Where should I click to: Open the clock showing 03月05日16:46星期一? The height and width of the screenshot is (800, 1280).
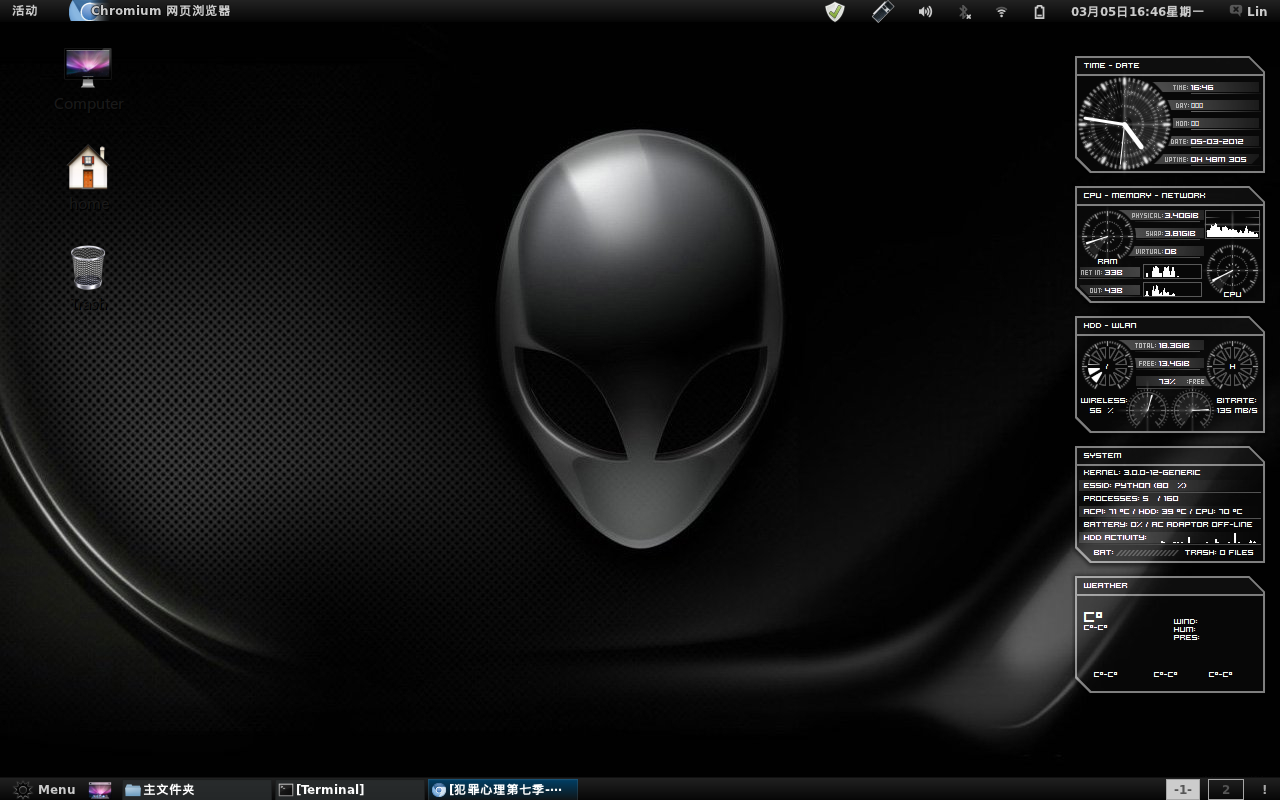pyautogui.click(x=1137, y=12)
